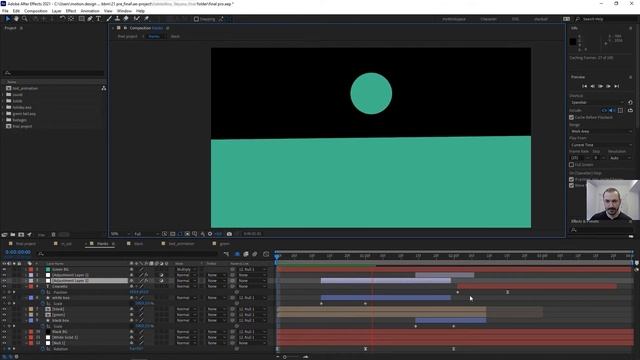
Task: Open the Resolution Auto dropdown in Preview
Action: (x=620, y=158)
